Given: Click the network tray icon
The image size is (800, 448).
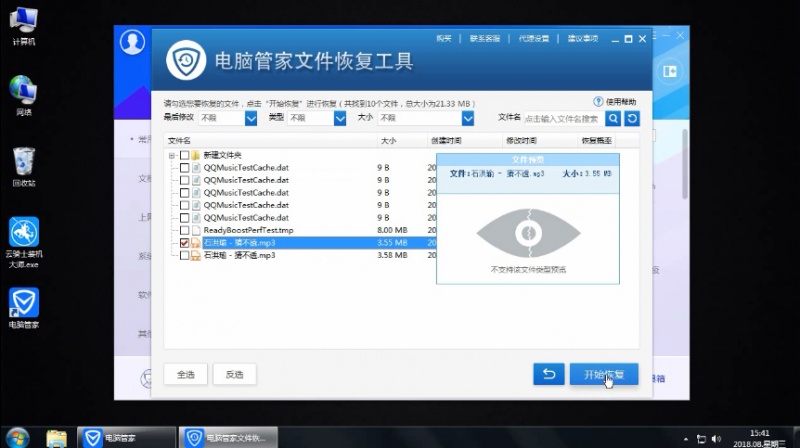Looking at the screenshot, I should (701, 439).
